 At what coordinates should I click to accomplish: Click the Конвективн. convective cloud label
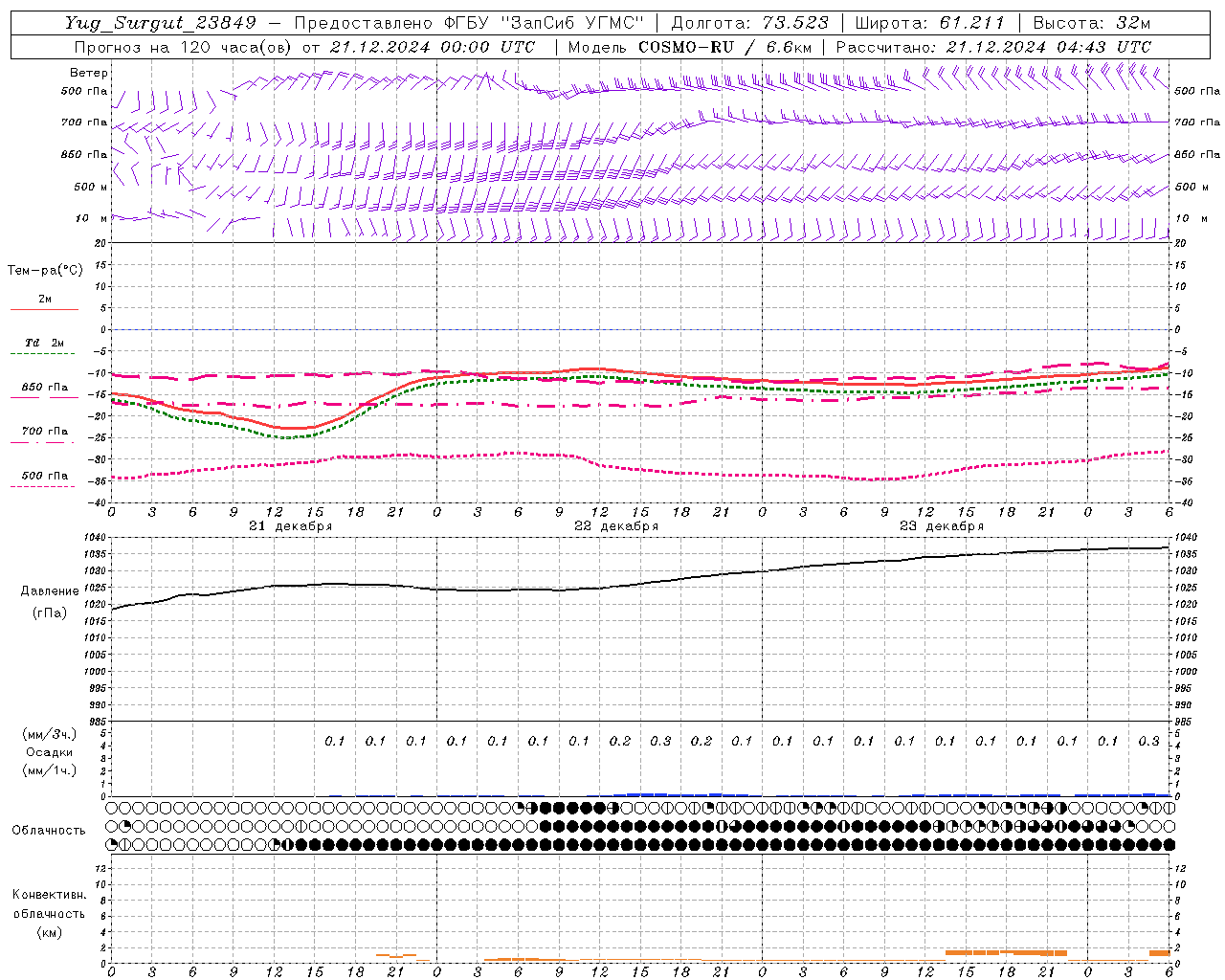(x=49, y=895)
